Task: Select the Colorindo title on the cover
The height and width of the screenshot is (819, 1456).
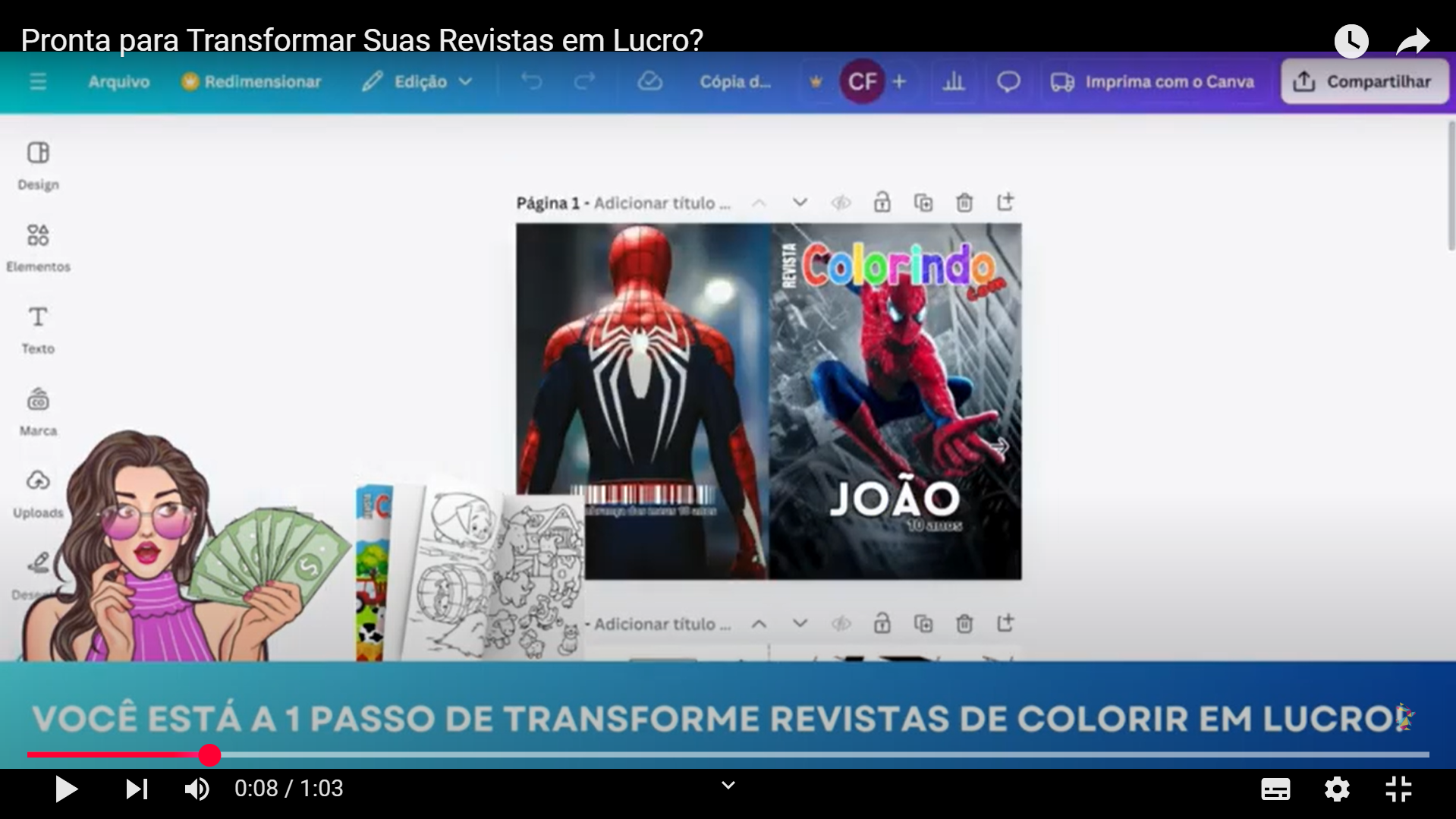Action: [x=898, y=266]
